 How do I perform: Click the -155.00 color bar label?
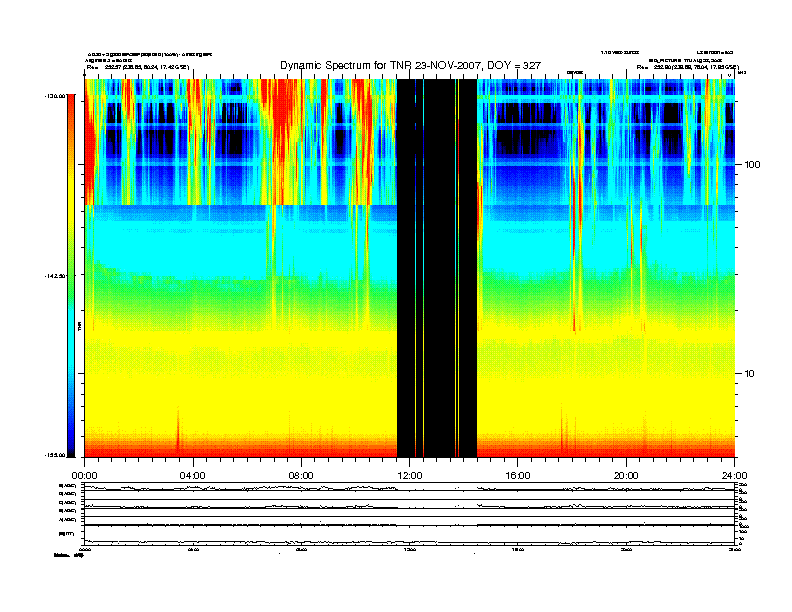(x=55, y=455)
